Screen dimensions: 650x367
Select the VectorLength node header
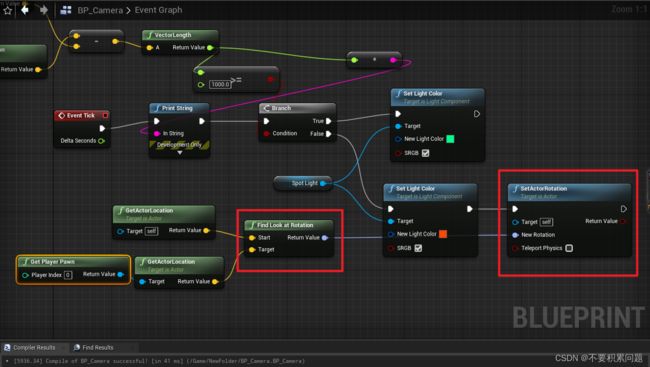(180, 35)
